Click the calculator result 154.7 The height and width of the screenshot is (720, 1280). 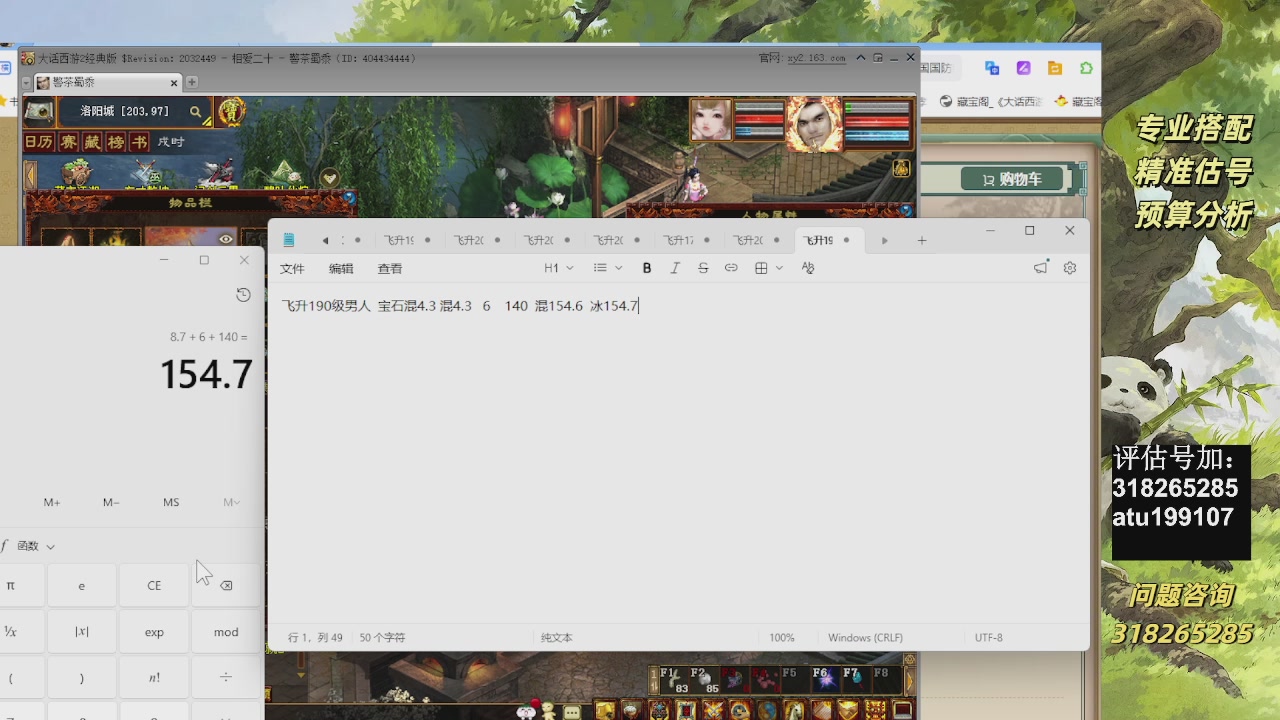click(x=206, y=374)
